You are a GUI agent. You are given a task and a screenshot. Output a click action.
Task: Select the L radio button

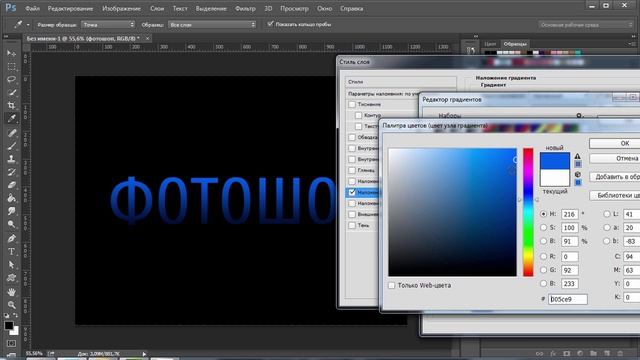pyautogui.click(x=607, y=214)
